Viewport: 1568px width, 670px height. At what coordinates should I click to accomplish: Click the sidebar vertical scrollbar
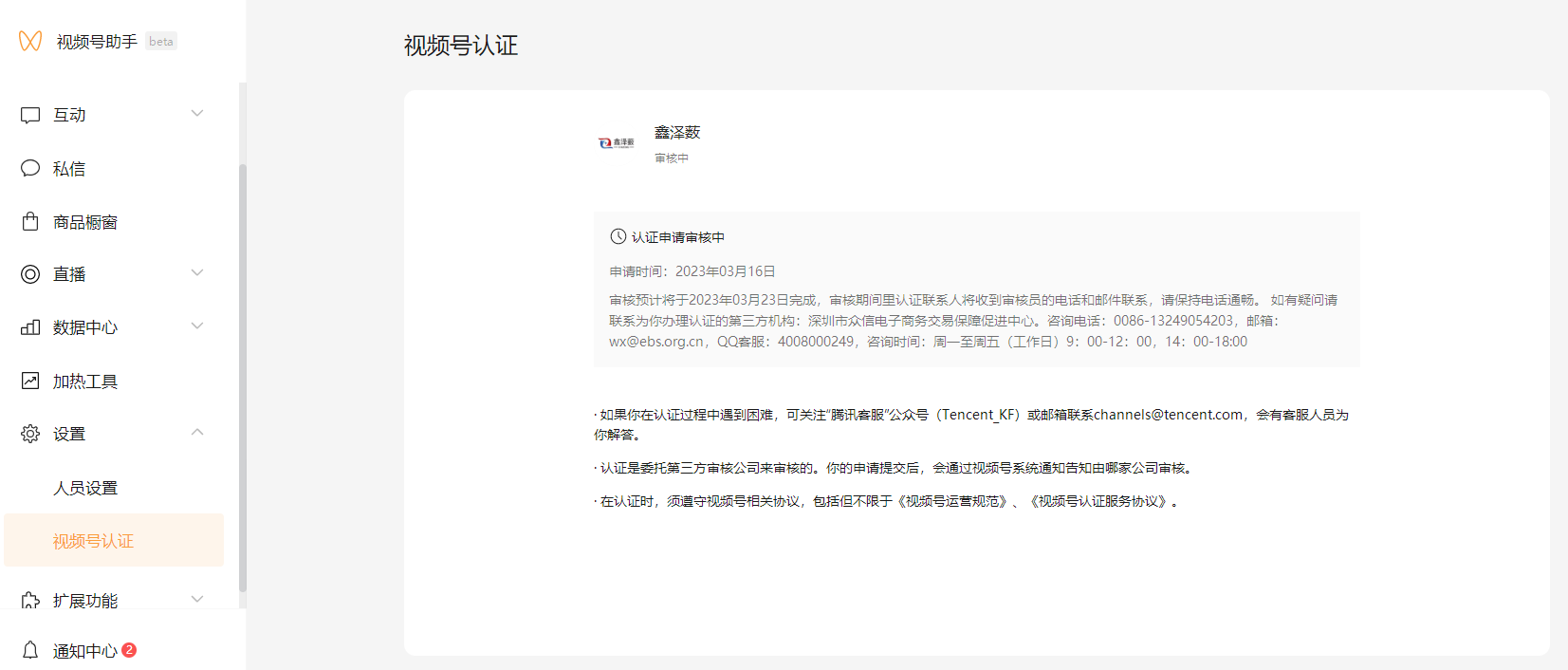pyautogui.click(x=243, y=378)
